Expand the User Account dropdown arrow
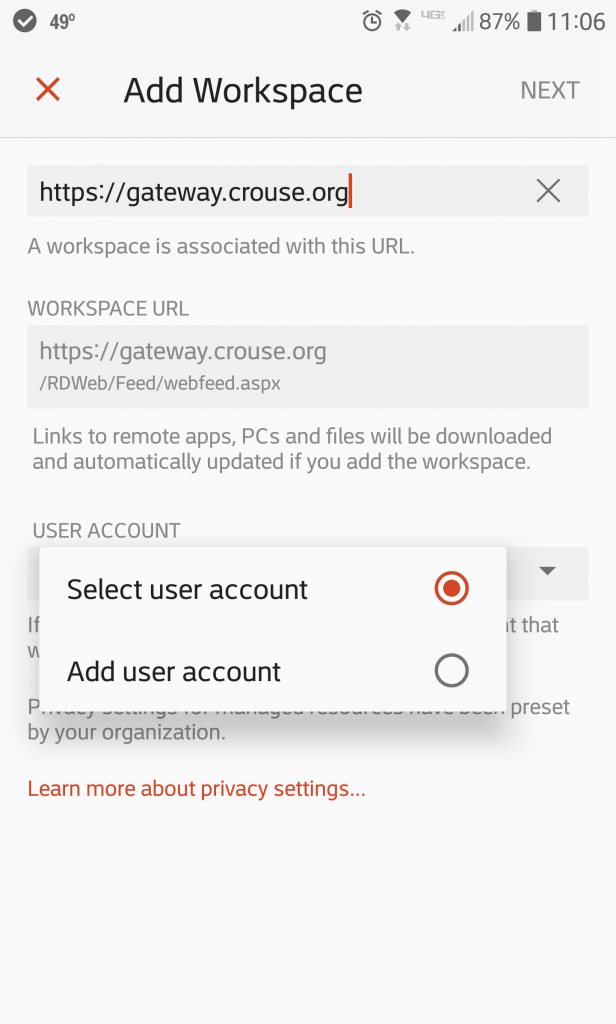 (x=547, y=571)
